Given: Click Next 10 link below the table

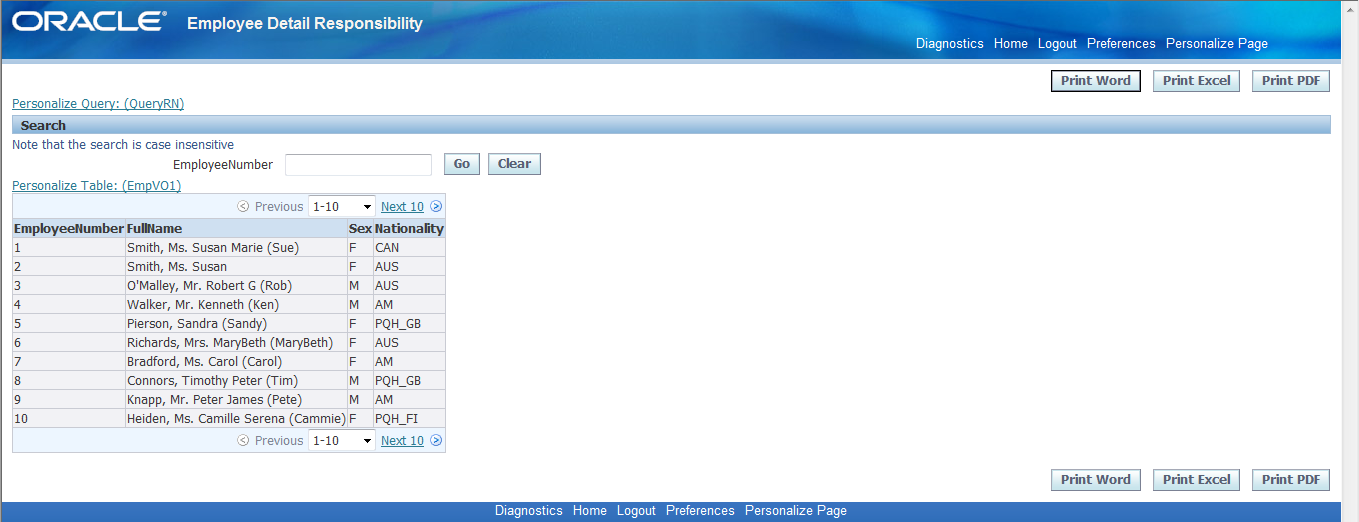Looking at the screenshot, I should tap(402, 441).
